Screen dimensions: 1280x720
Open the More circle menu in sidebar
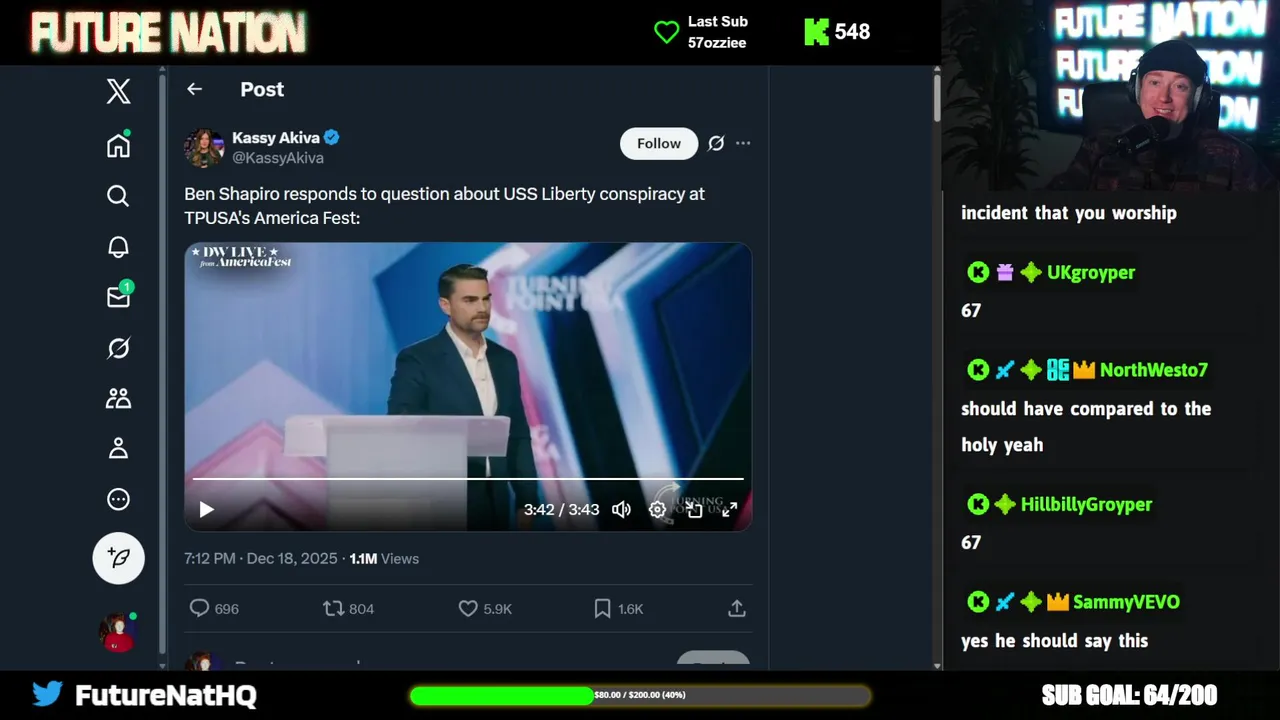tap(118, 499)
